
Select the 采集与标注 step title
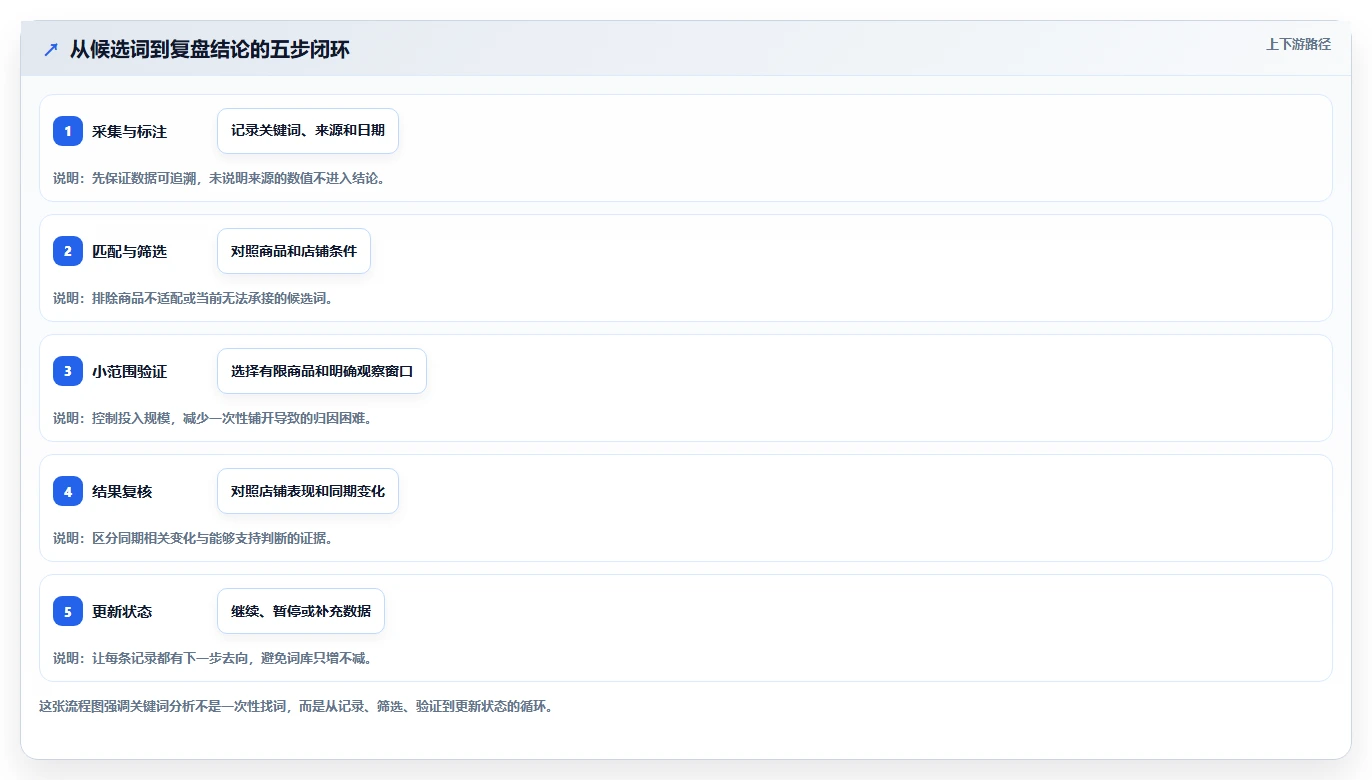[129, 132]
